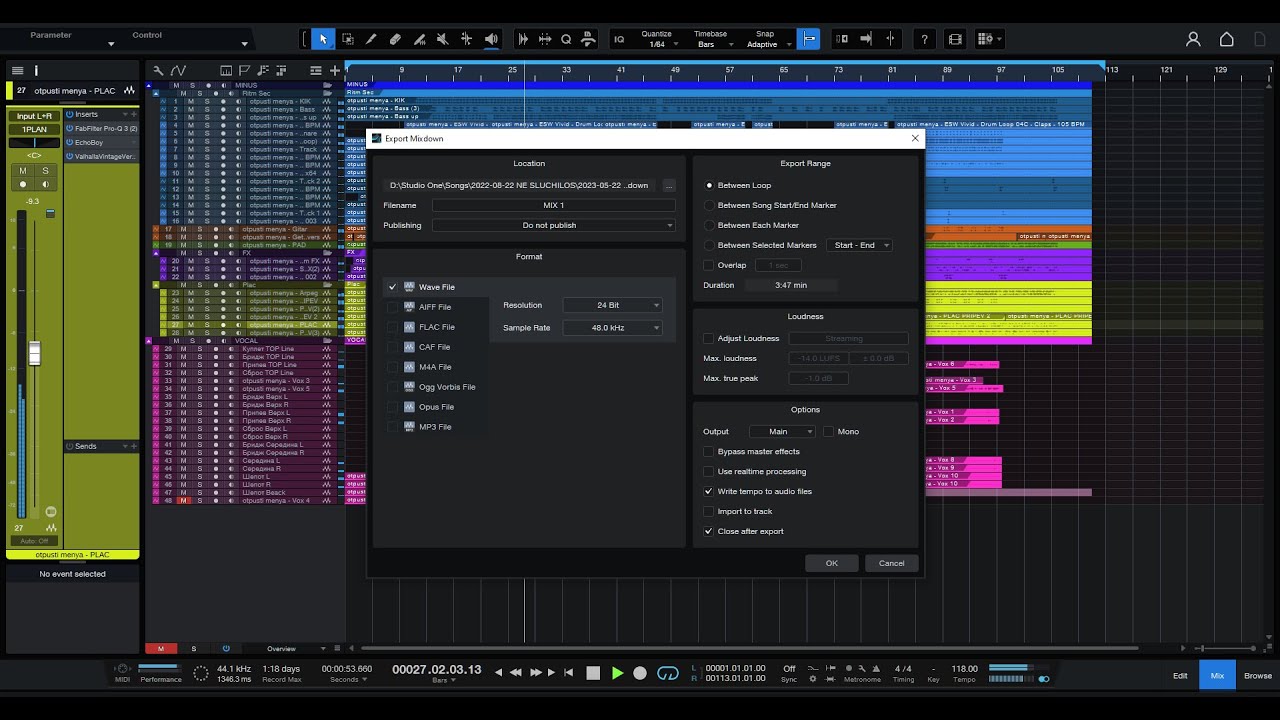Open the user account icon
The image size is (1280, 720).
1193,39
